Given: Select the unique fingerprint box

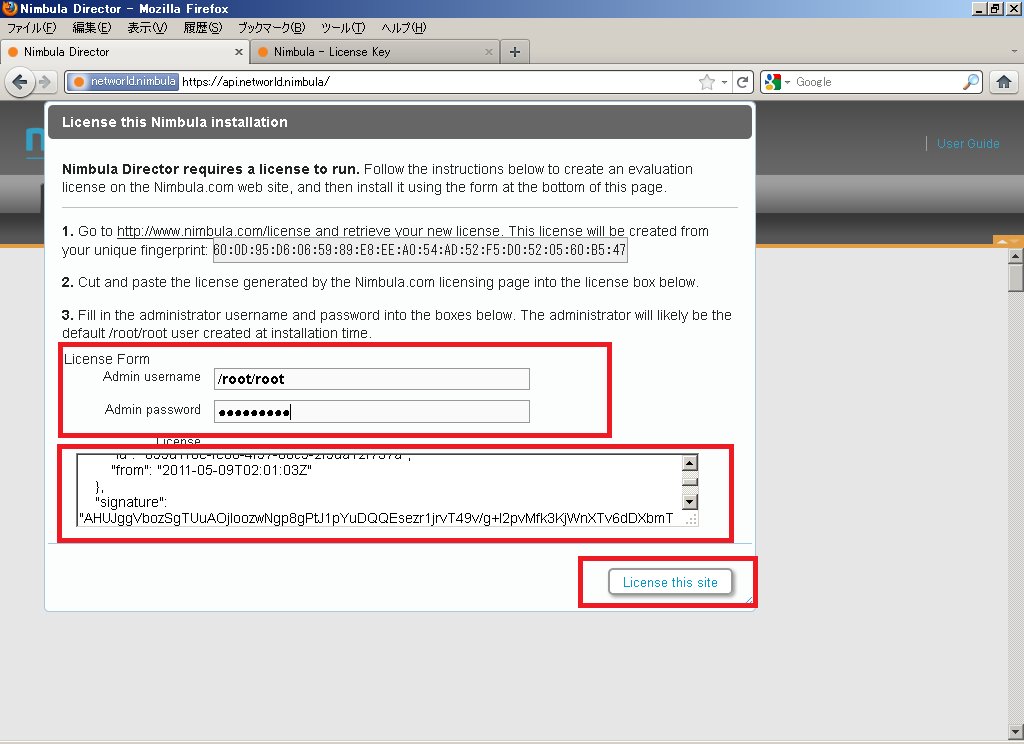Looking at the screenshot, I should click(420, 250).
